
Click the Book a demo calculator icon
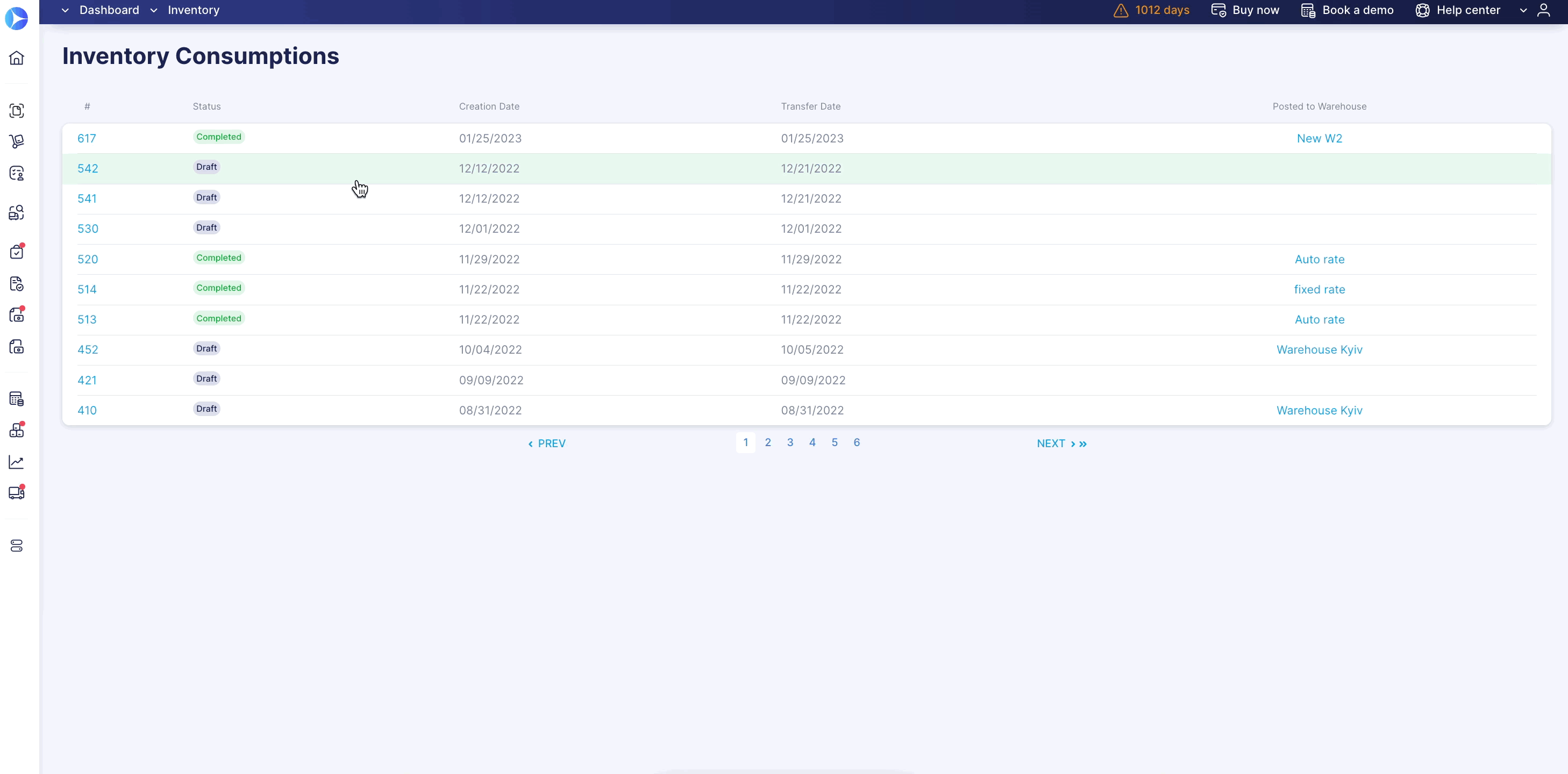pos(1308,10)
